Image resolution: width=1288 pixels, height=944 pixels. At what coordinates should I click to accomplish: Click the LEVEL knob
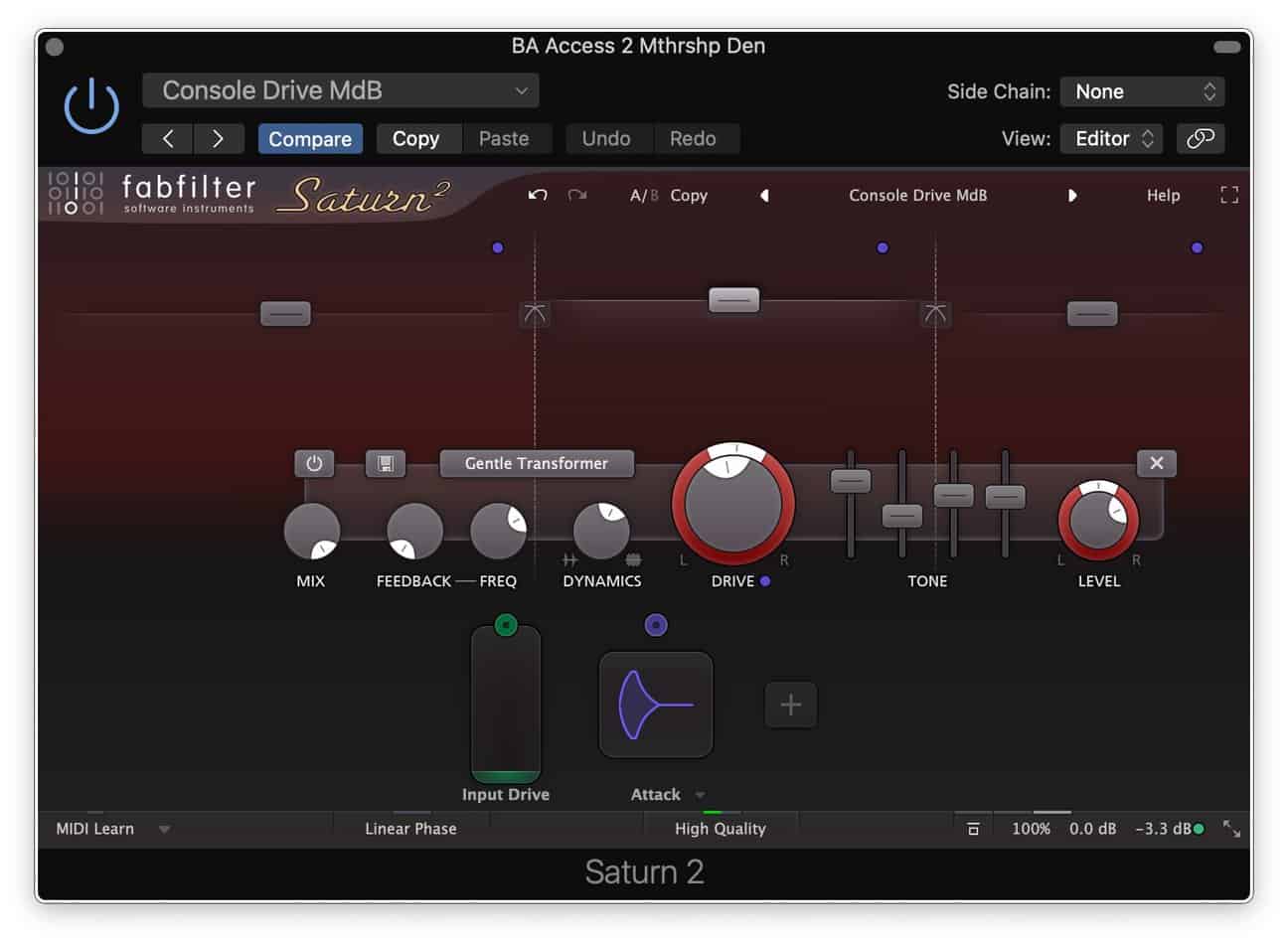click(x=1098, y=521)
